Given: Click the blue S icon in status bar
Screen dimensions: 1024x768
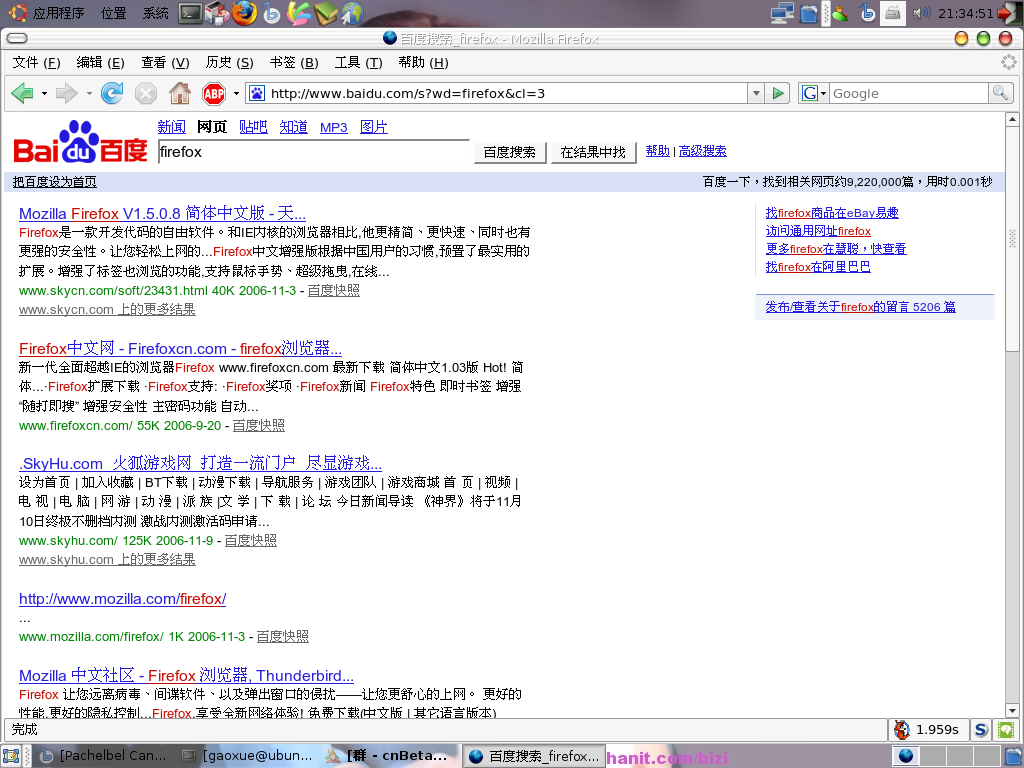Looking at the screenshot, I should 980,729.
